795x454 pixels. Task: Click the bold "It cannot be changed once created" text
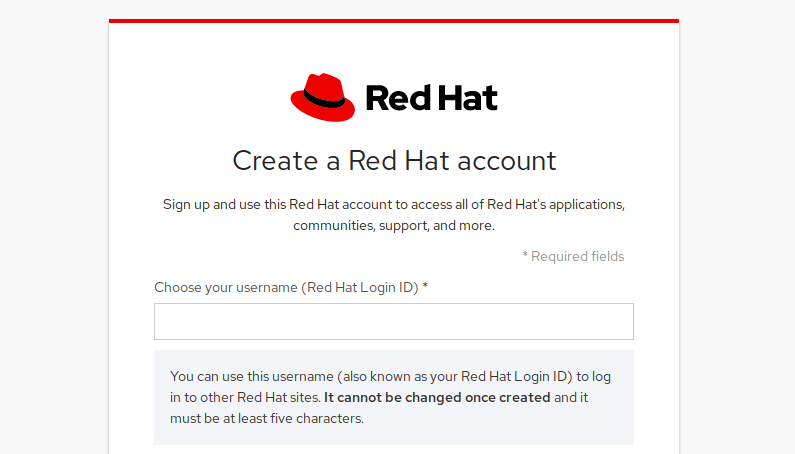pyautogui.click(x=437, y=397)
